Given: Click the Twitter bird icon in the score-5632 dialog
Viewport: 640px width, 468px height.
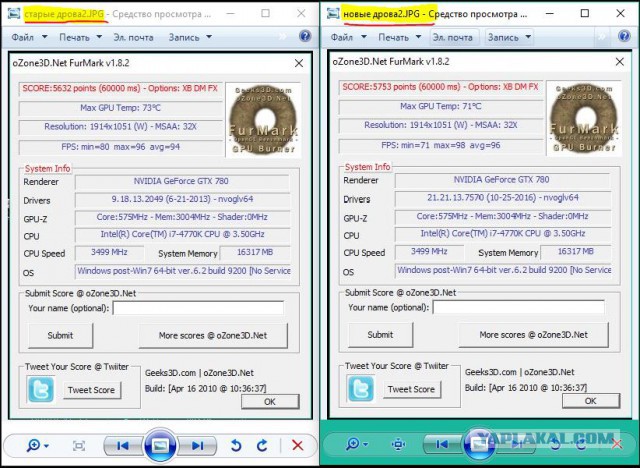Looking at the screenshot, I should click(x=40, y=390).
